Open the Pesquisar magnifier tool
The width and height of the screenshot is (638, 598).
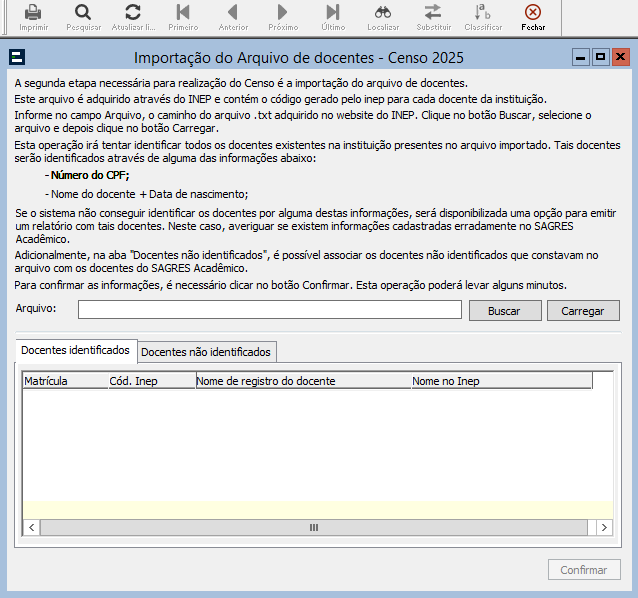pyautogui.click(x=83, y=13)
